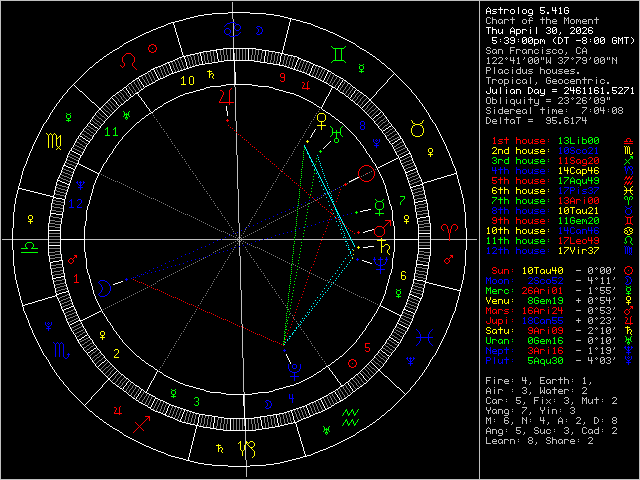This screenshot has width=640, height=480.
Task: Click the time '5:39:00pm (DT -8:00 GMT)'
Action: tap(563, 41)
